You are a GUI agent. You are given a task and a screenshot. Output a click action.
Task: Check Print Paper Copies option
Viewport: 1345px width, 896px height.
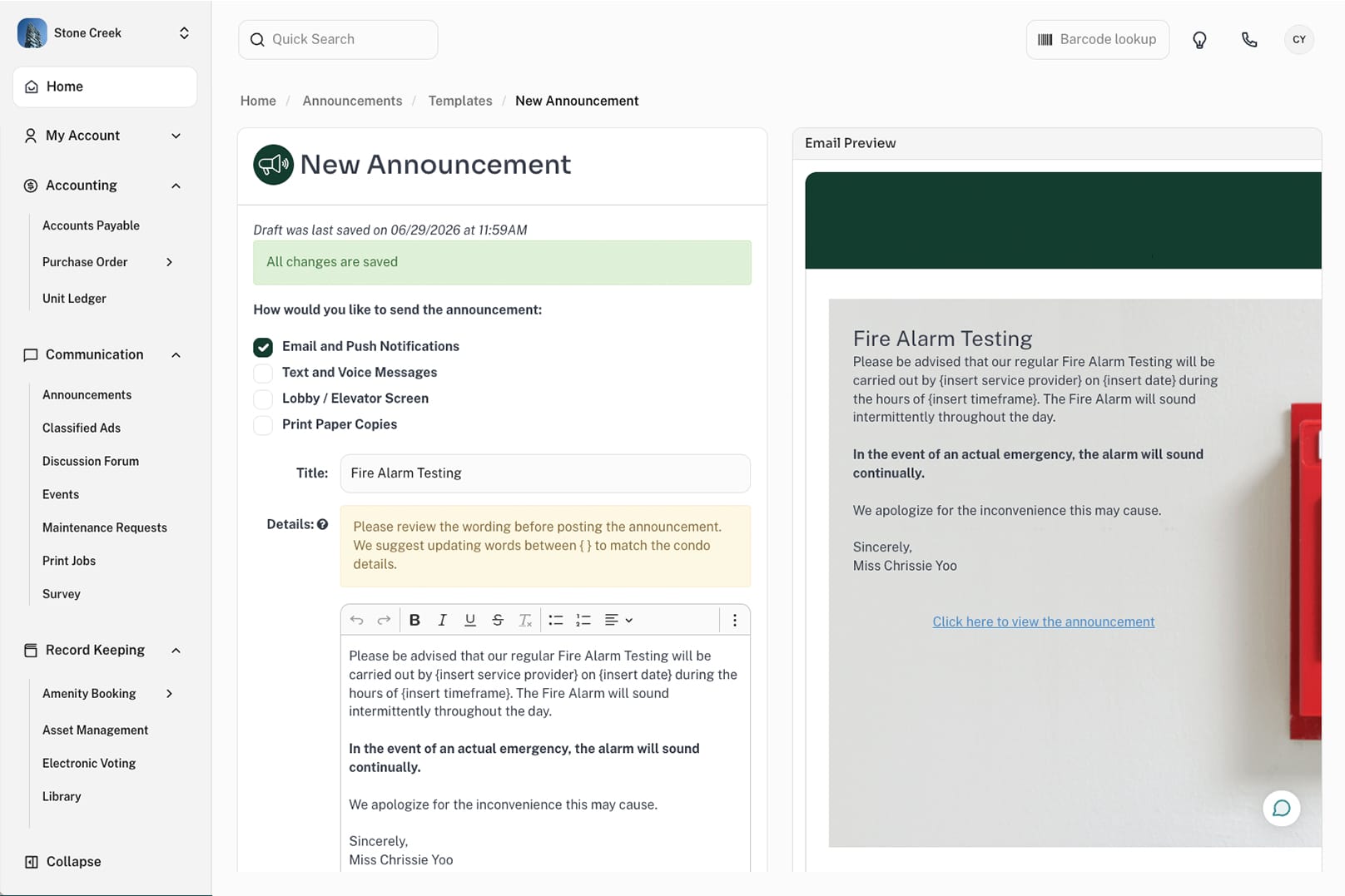(263, 425)
